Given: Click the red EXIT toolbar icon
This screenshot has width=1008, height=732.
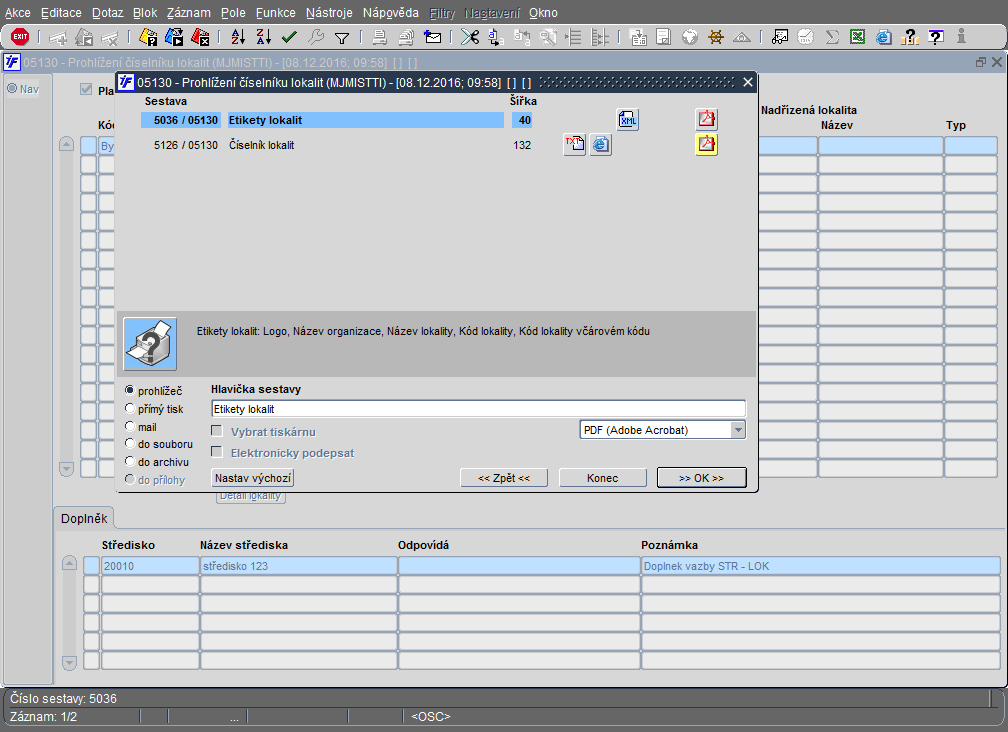Looking at the screenshot, I should pos(20,37).
